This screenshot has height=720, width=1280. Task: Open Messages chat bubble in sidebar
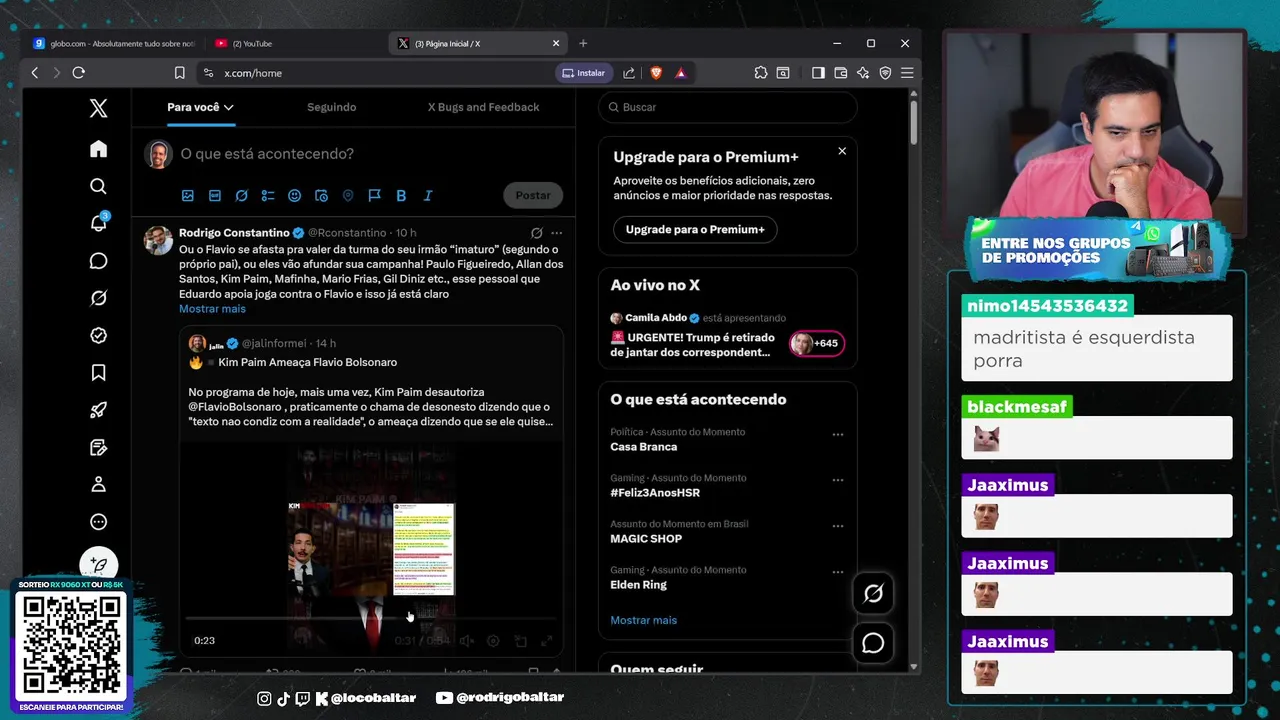[98, 261]
